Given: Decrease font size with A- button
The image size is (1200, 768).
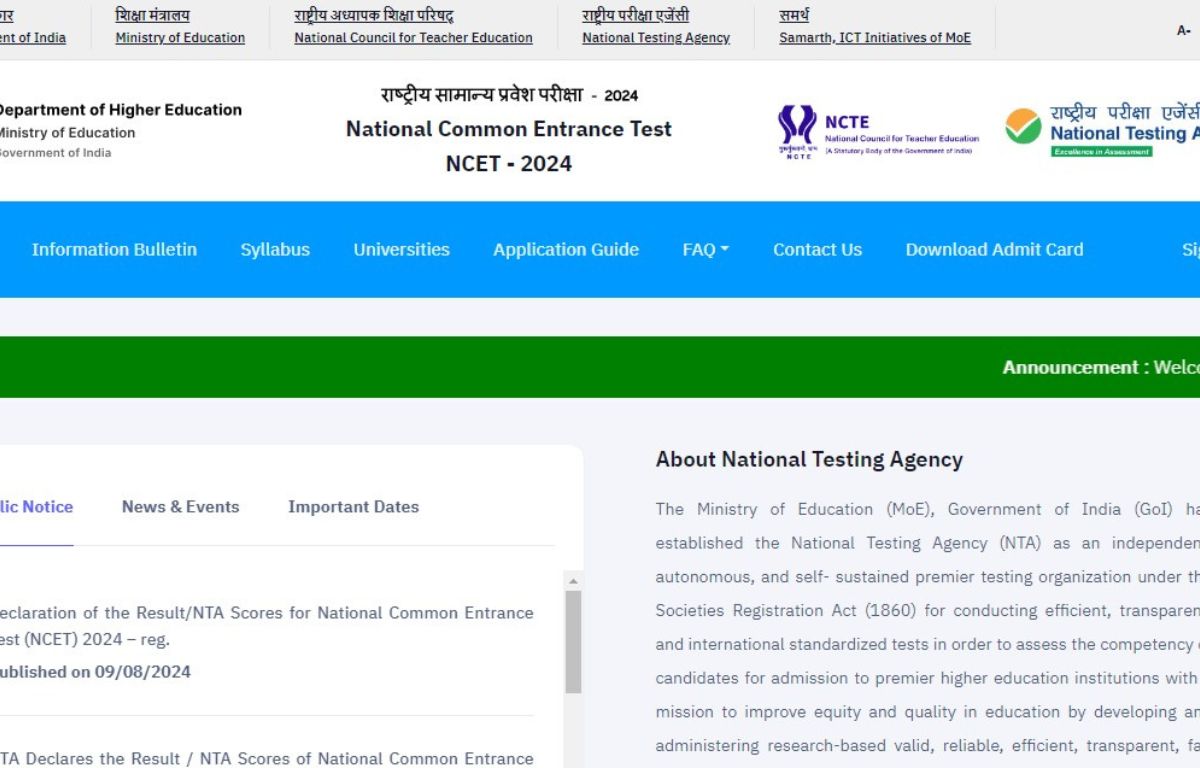Looking at the screenshot, I should pyautogui.click(x=1184, y=31).
